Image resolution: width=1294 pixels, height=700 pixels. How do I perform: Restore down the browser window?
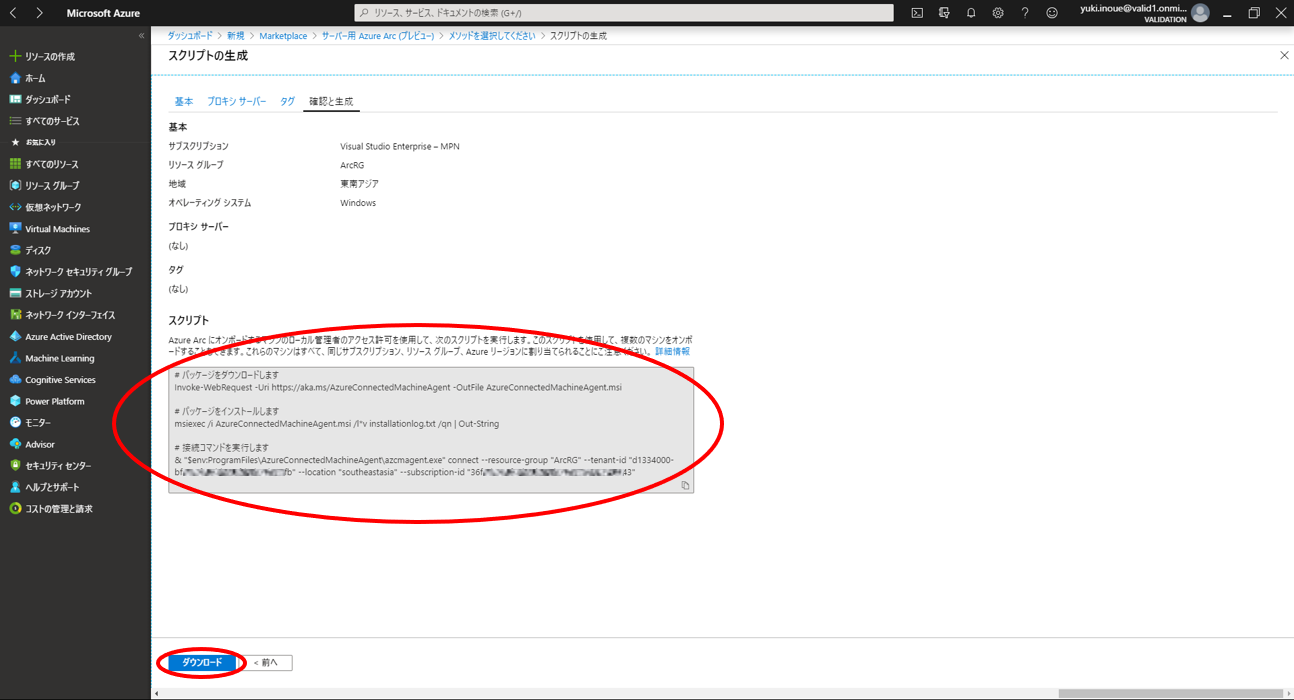tap(1254, 13)
